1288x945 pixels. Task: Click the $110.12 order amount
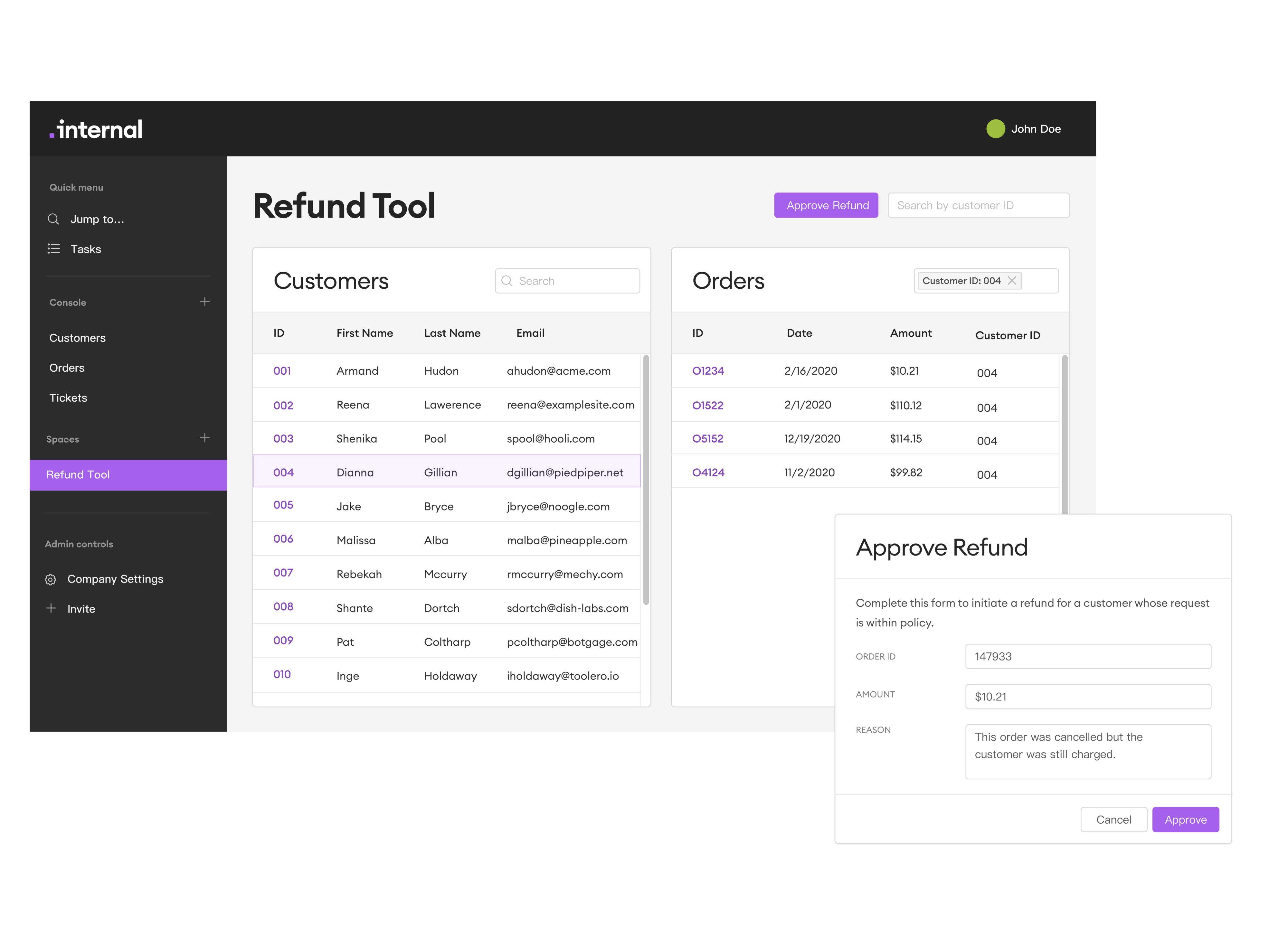906,406
